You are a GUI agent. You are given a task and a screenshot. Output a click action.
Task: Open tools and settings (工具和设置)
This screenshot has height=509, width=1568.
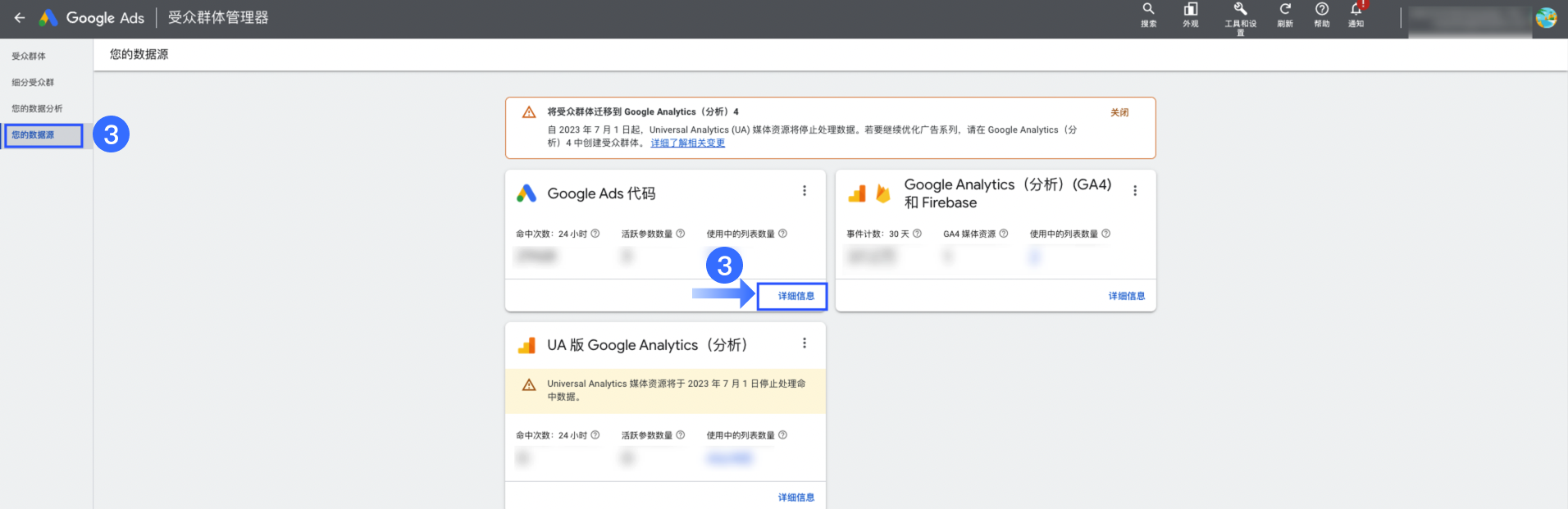click(1240, 18)
